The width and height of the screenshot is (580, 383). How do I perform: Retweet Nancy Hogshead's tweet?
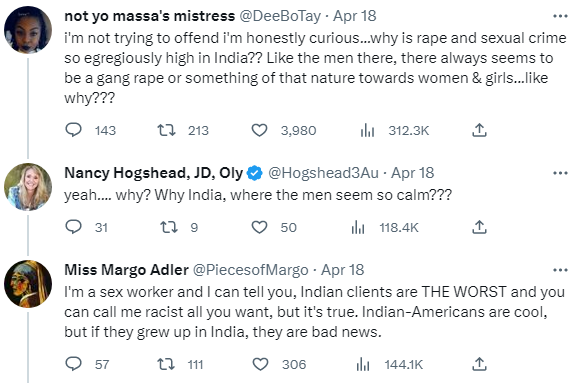(x=169, y=227)
